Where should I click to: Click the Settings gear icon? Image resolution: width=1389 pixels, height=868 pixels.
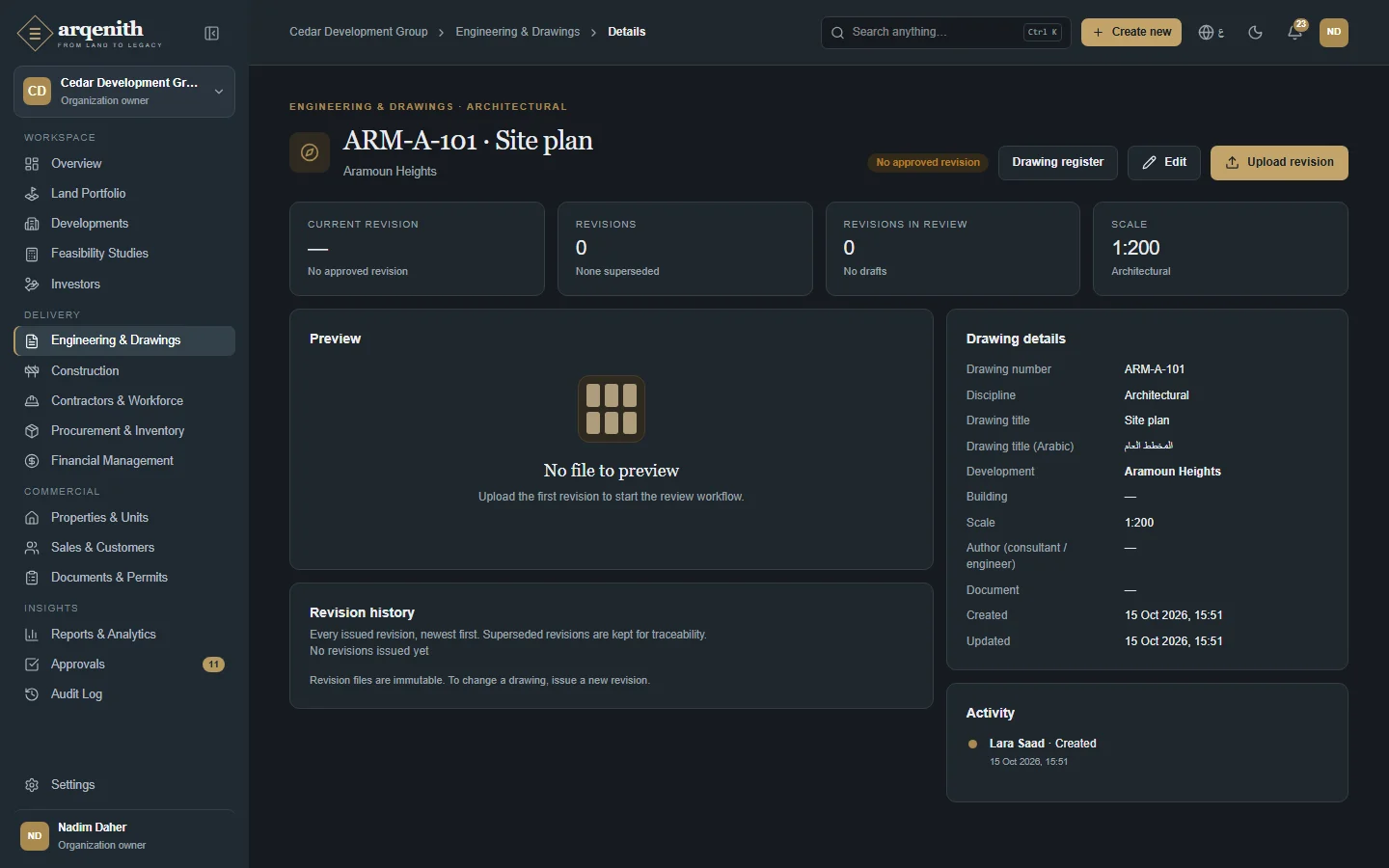(32, 785)
